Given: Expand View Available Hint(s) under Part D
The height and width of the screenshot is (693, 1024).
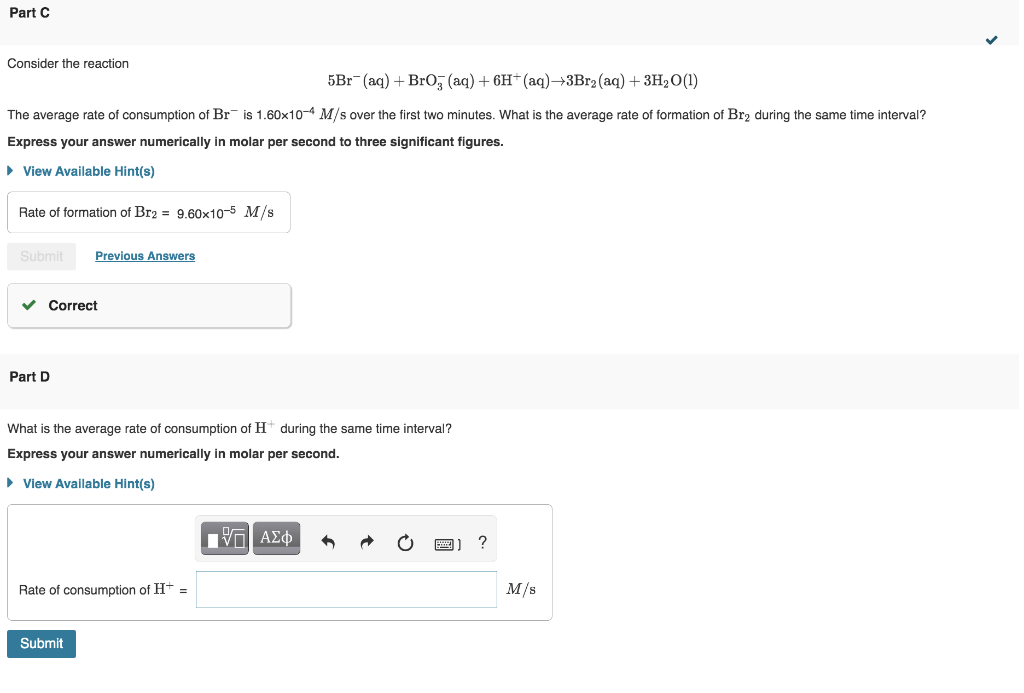Looking at the screenshot, I should [x=80, y=483].
